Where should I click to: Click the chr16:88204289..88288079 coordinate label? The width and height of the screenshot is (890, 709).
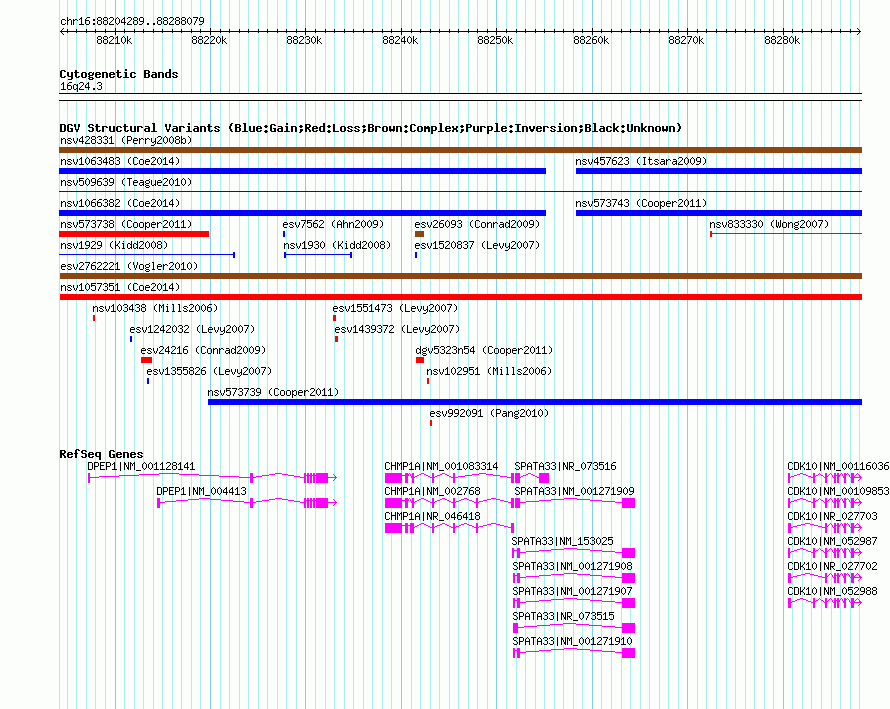pyautogui.click(x=132, y=21)
